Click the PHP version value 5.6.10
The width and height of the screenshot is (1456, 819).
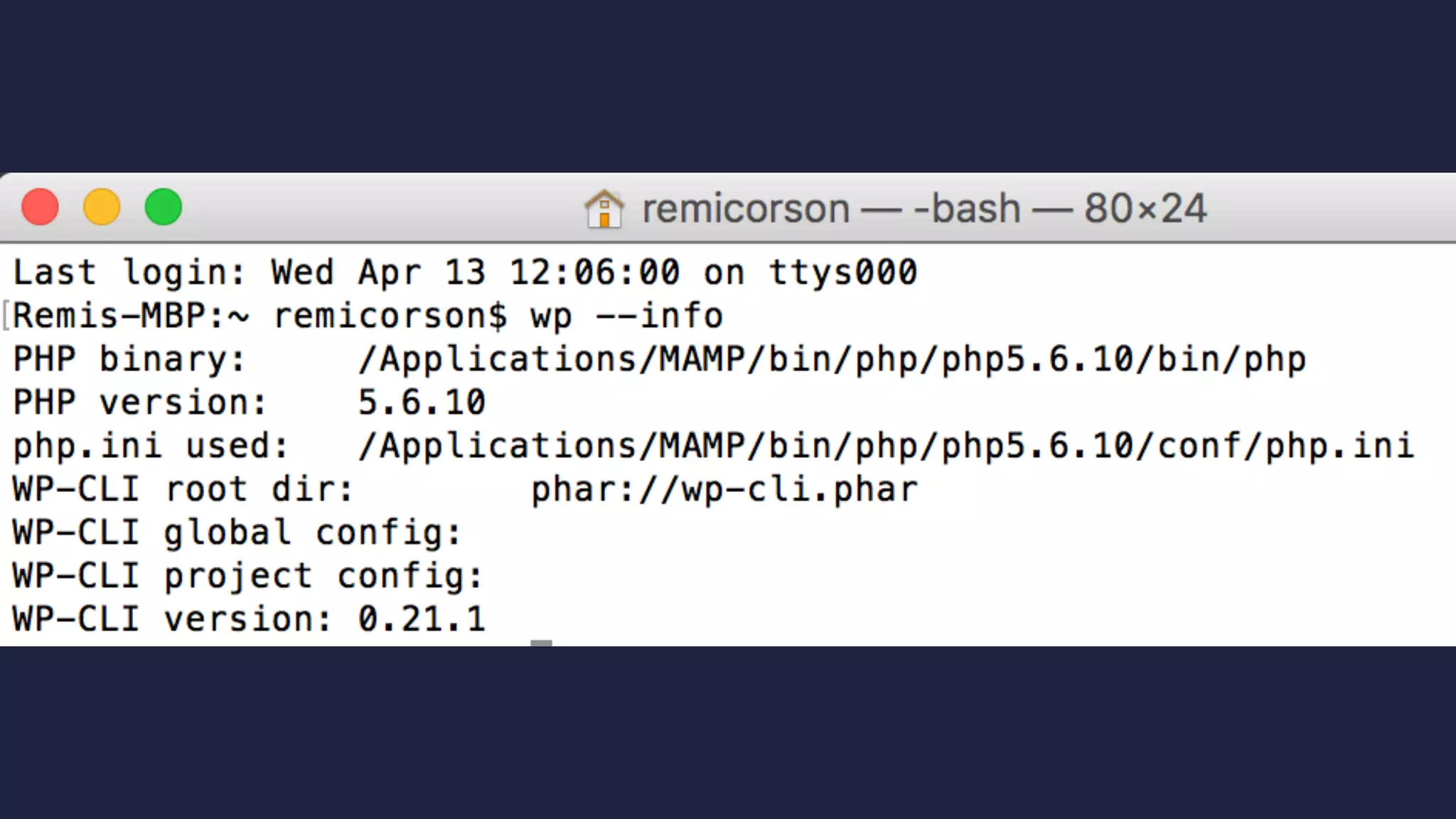(x=422, y=403)
